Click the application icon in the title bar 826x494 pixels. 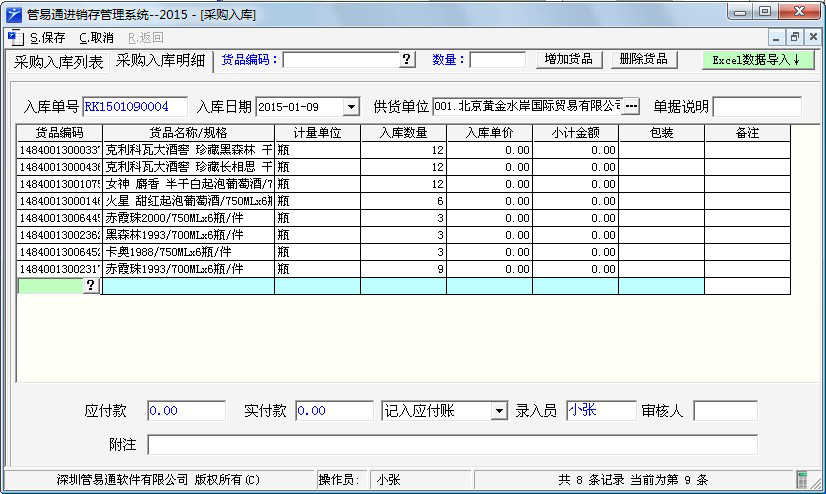[x=13, y=12]
